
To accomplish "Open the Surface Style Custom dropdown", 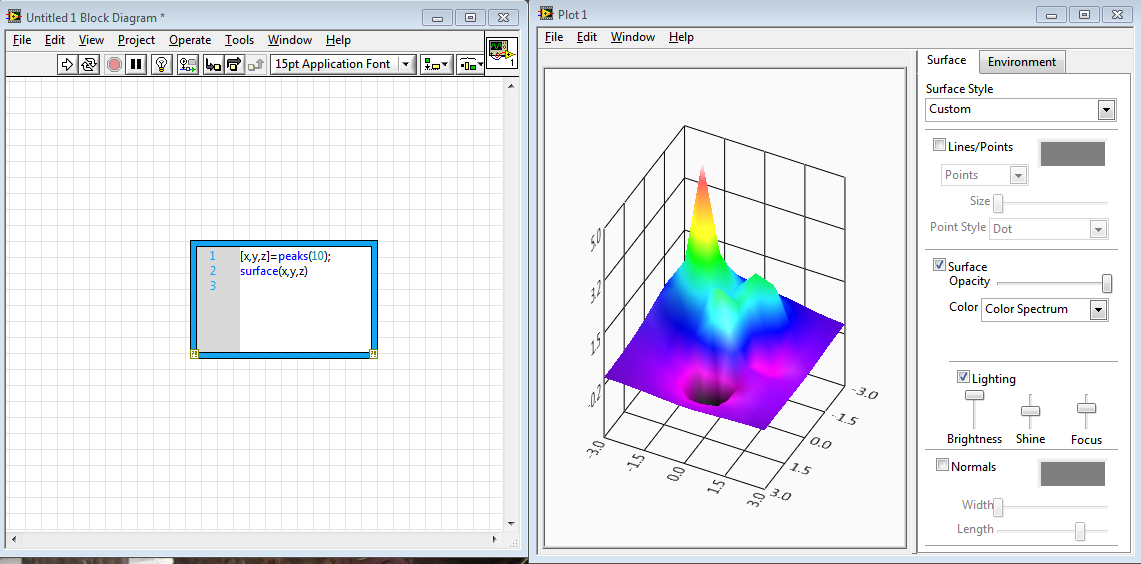I will pos(1021,110).
